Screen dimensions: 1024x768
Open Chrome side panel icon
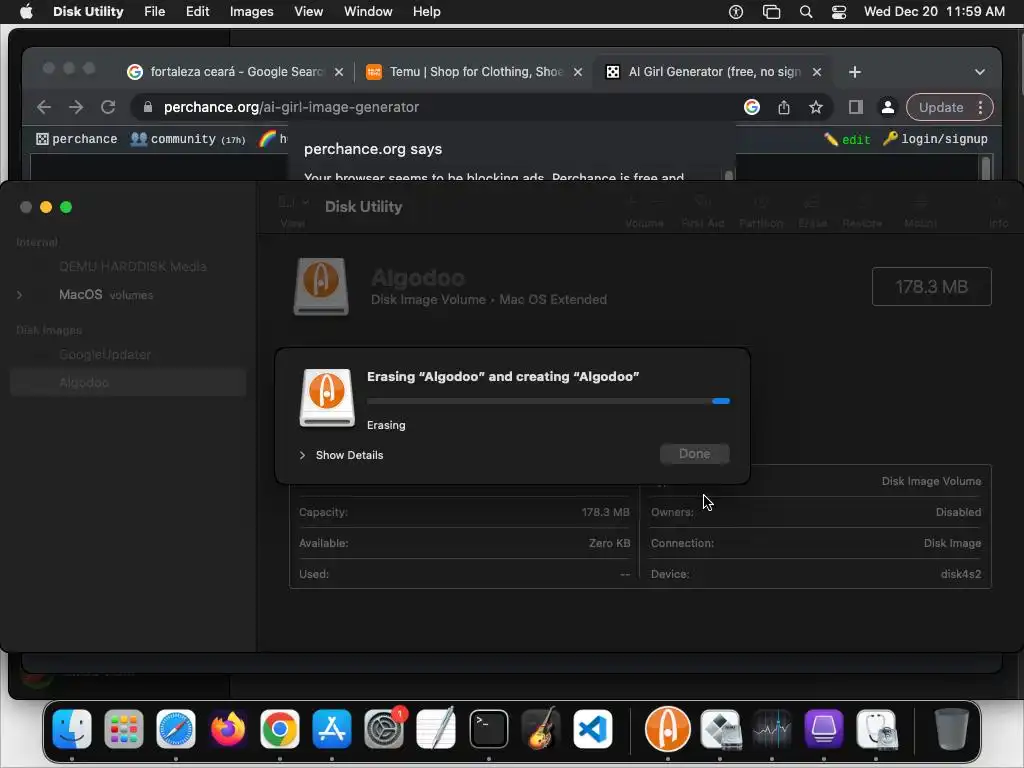pos(856,107)
